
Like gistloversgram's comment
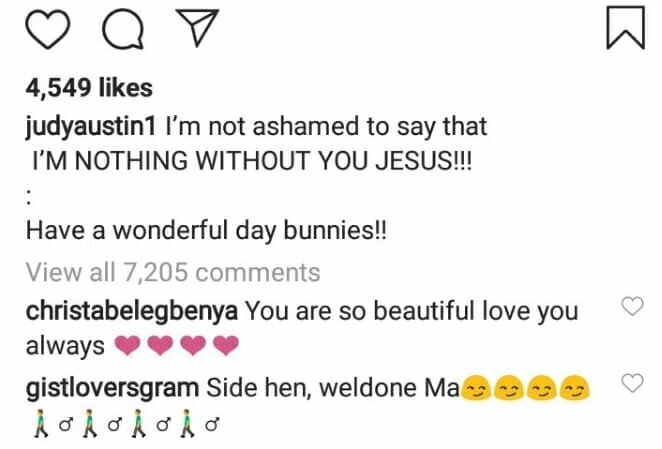(x=632, y=383)
